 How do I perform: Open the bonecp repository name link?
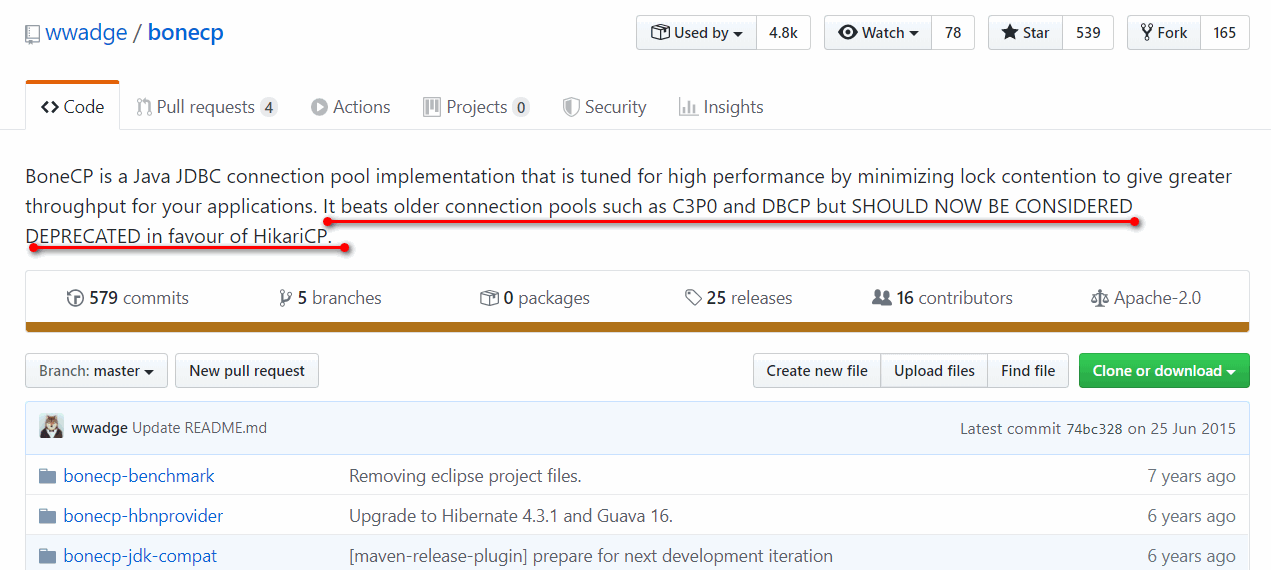(185, 32)
